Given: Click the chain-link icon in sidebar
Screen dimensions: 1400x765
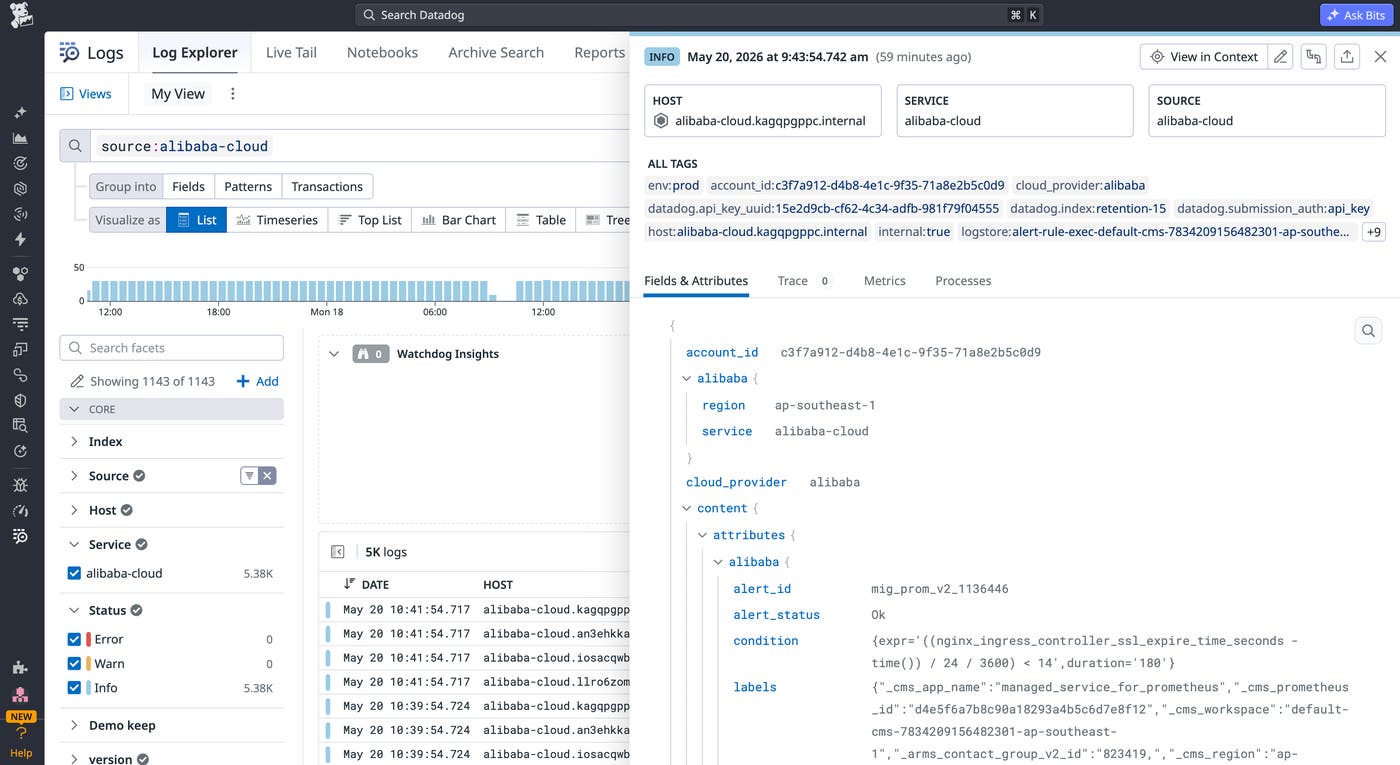Looking at the screenshot, I should (x=20, y=375).
